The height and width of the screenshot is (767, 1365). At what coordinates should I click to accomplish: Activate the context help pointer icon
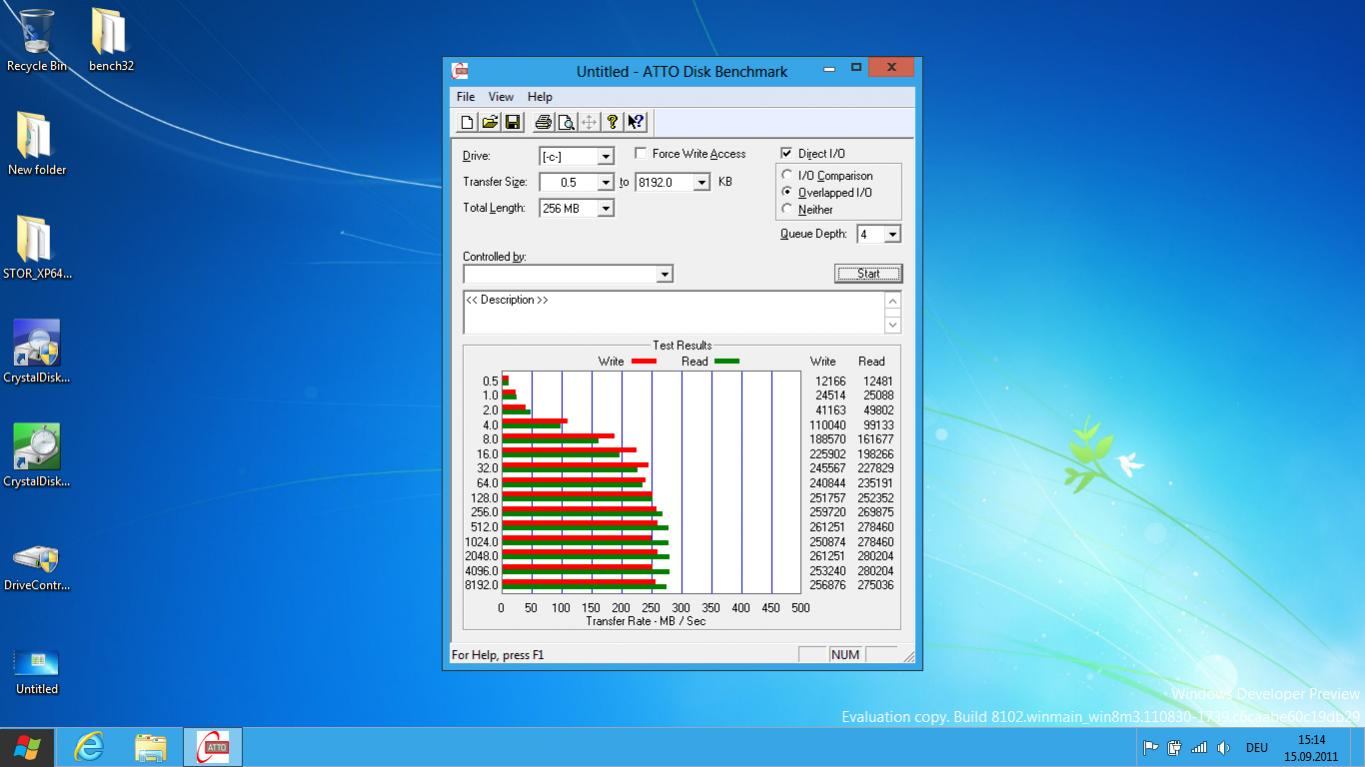coord(636,122)
